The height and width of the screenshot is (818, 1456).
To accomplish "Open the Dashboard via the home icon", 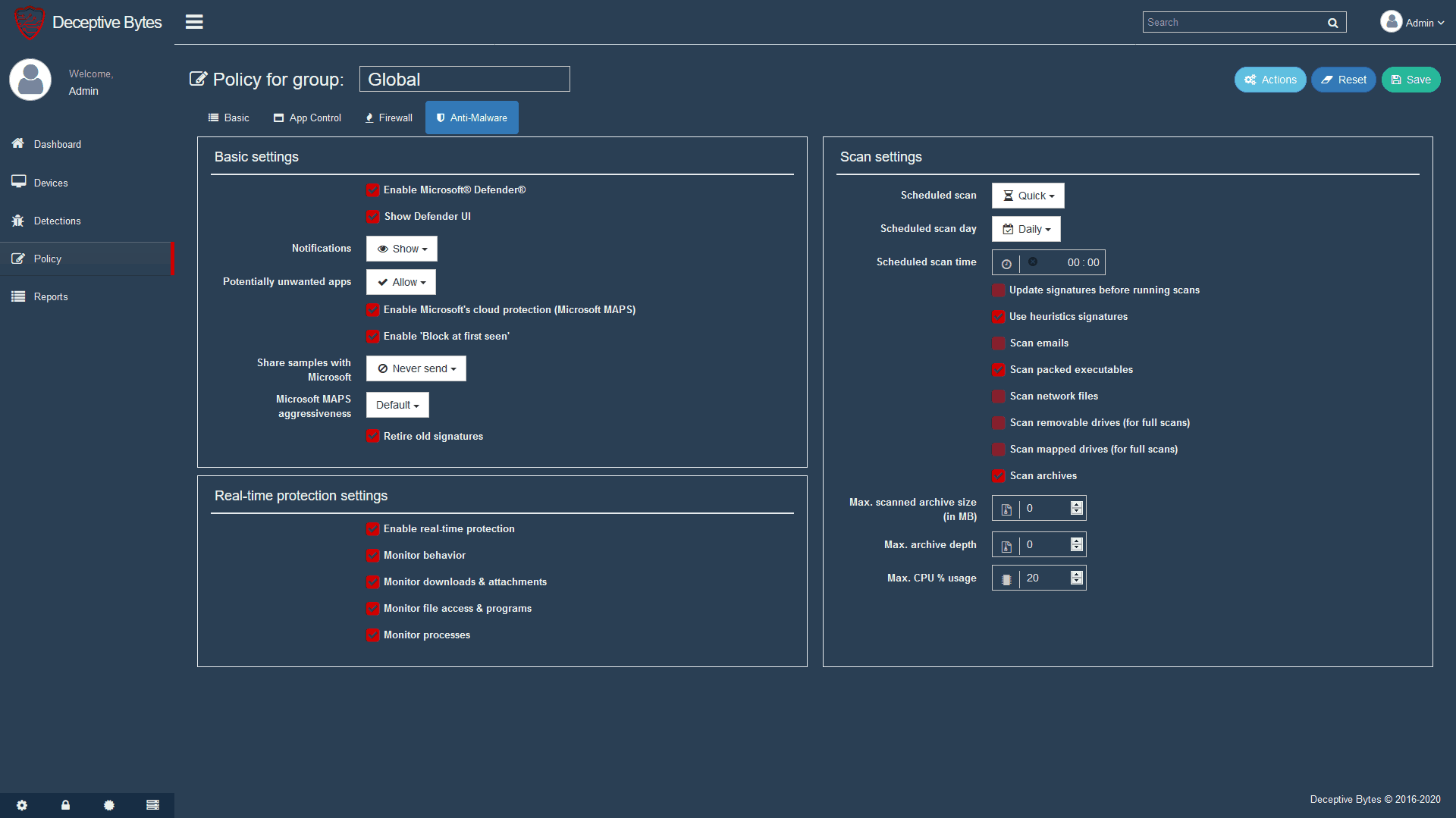I will coord(58,144).
